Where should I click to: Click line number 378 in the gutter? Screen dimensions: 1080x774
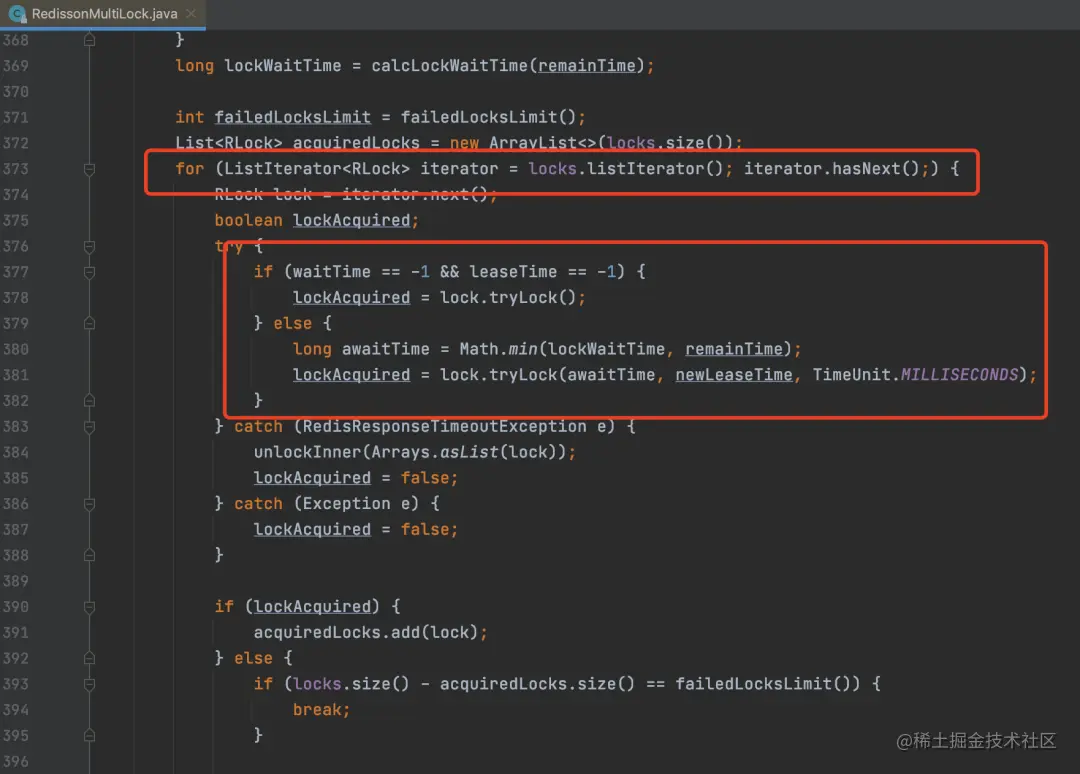coord(15,297)
